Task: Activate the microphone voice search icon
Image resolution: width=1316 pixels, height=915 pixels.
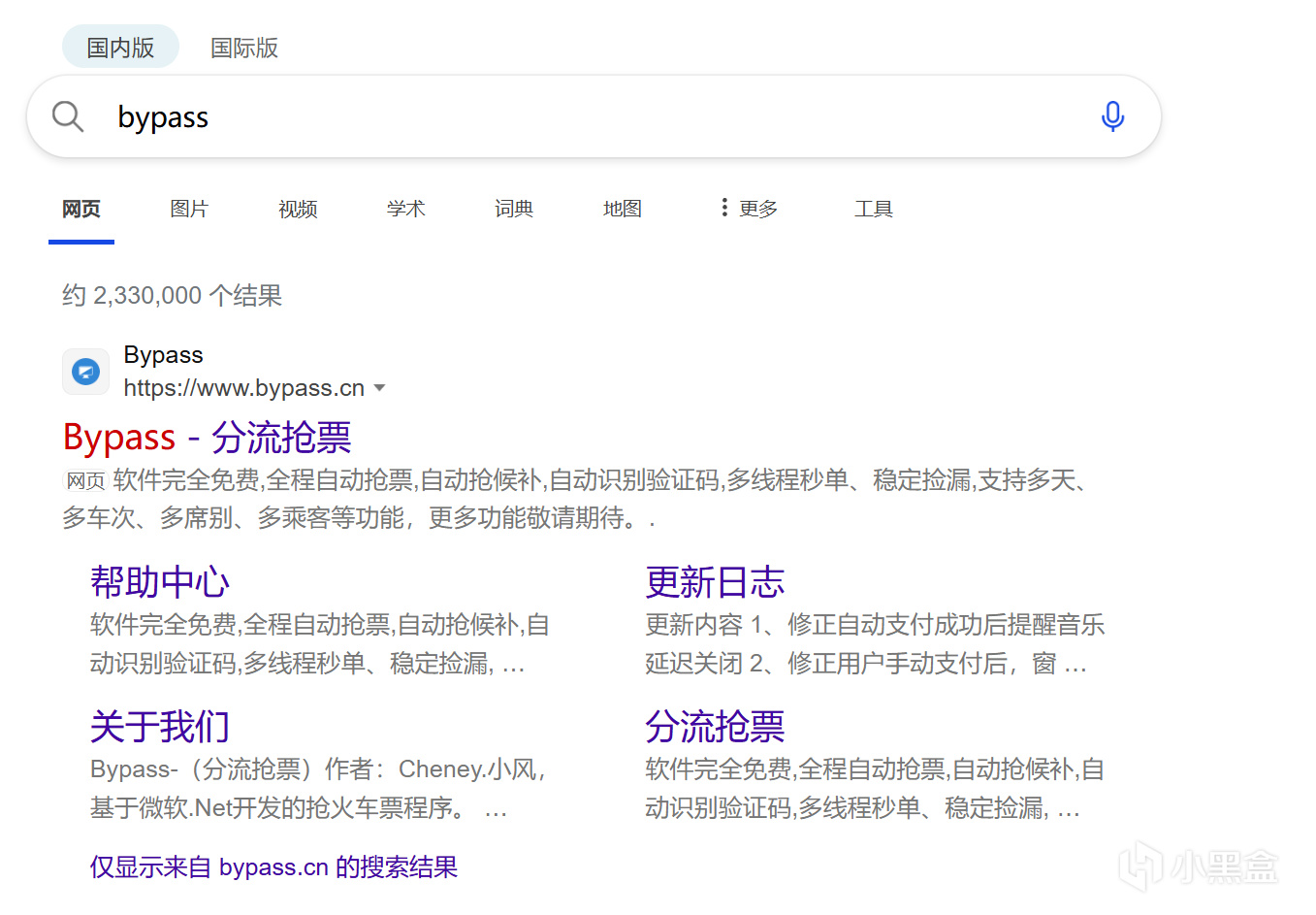Action: 1112,116
